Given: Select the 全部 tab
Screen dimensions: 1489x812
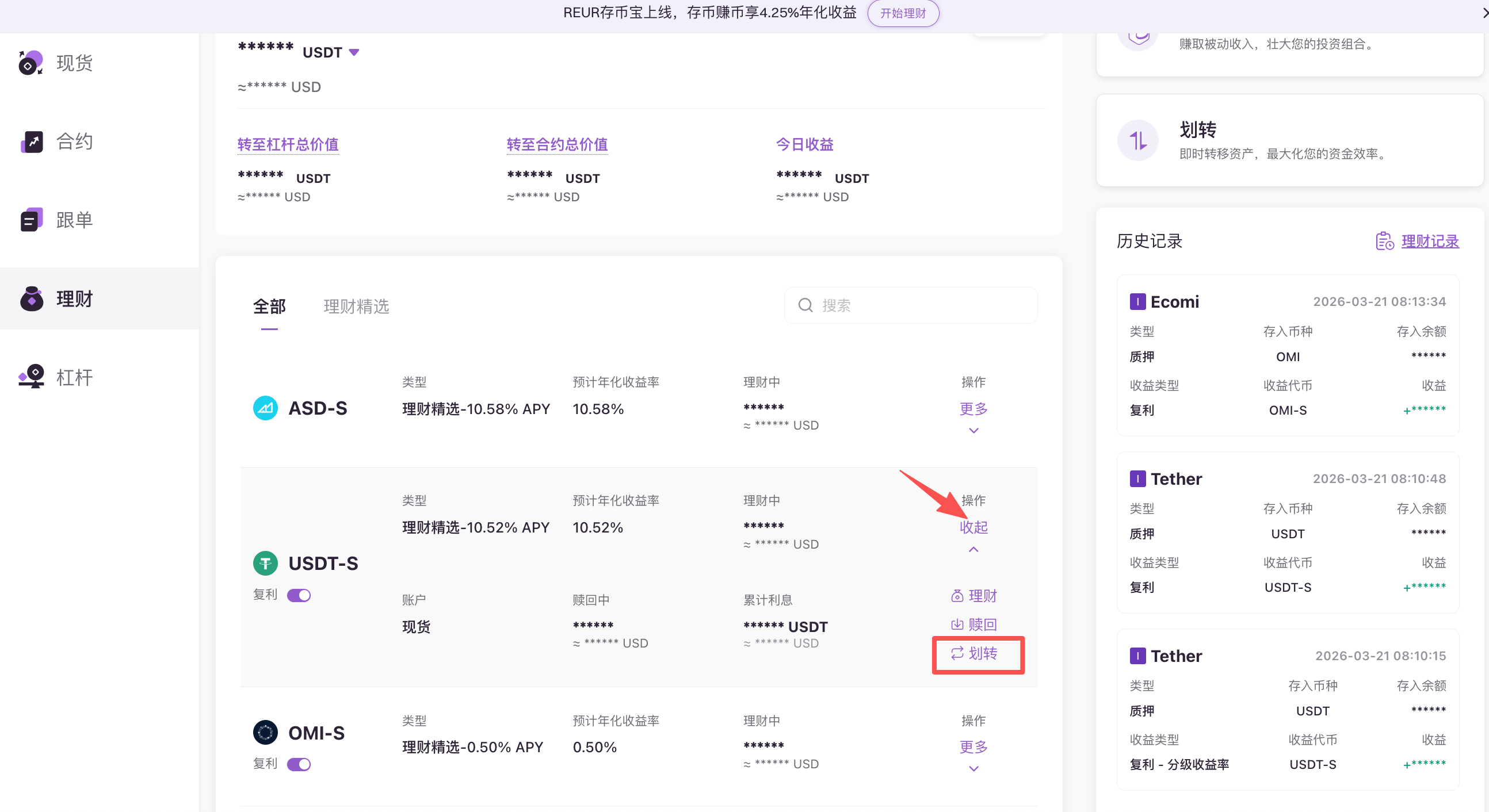Looking at the screenshot, I should tap(269, 307).
